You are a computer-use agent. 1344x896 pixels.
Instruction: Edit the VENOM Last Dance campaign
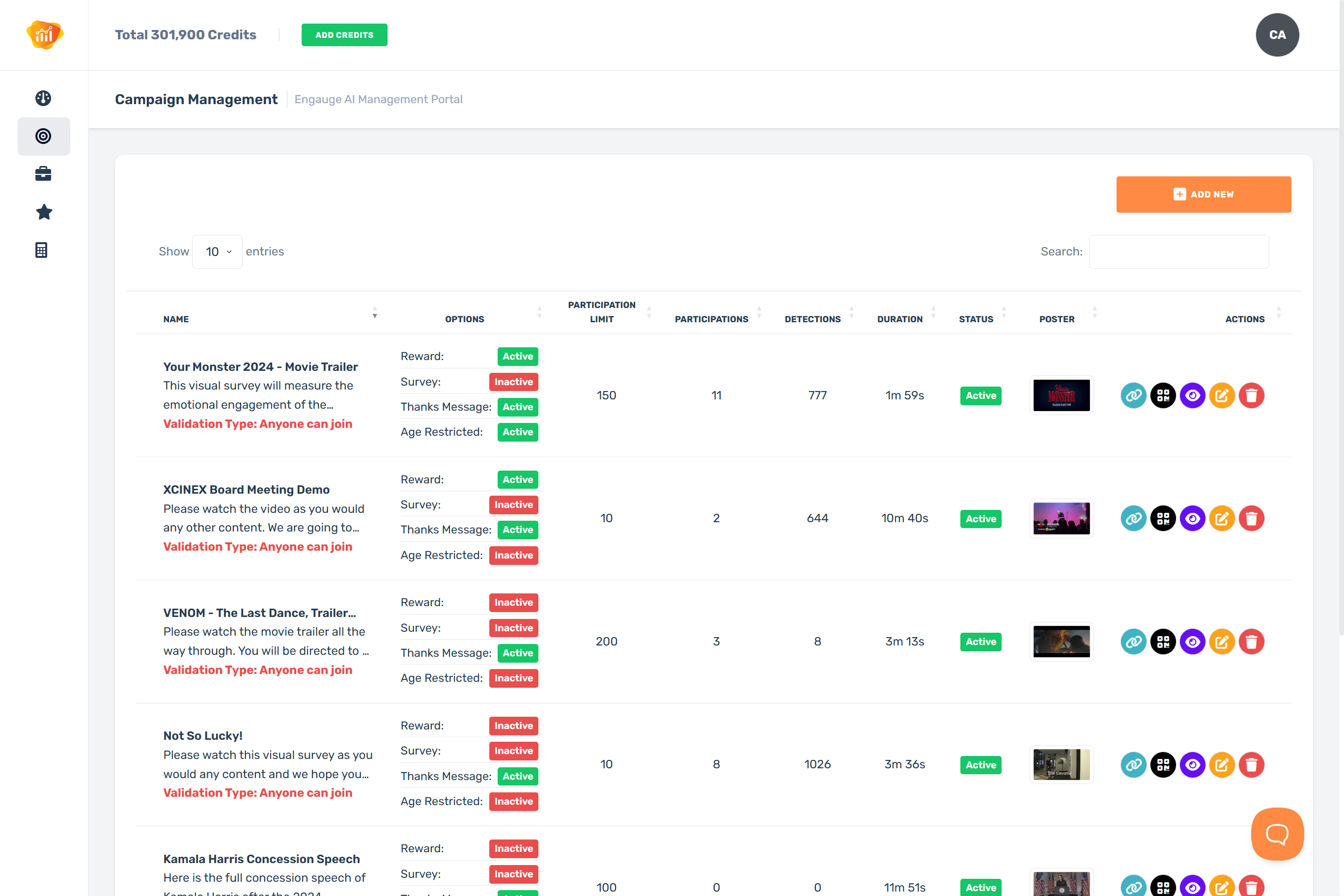click(x=1222, y=642)
